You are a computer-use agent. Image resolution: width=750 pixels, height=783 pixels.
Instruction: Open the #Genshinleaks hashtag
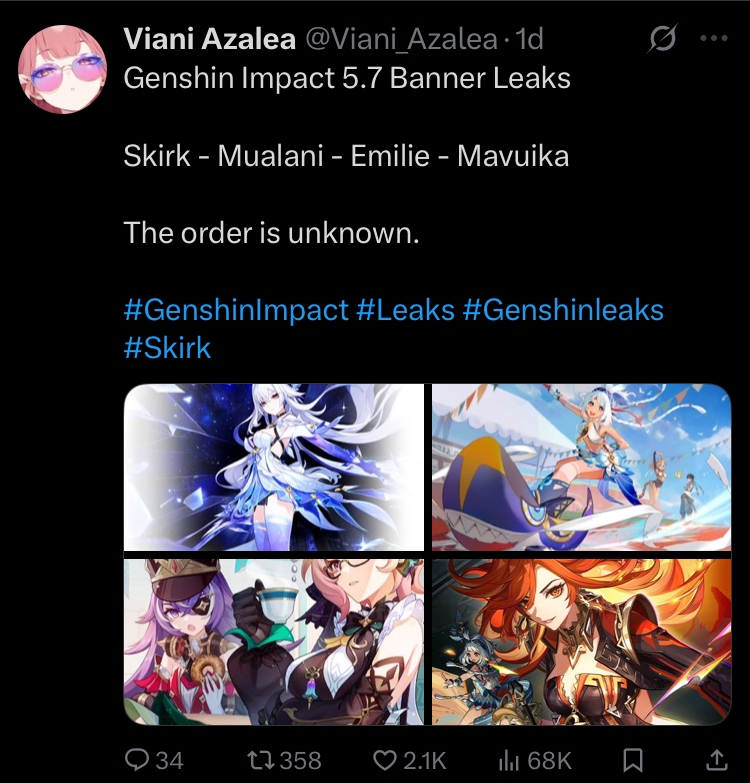[563, 310]
